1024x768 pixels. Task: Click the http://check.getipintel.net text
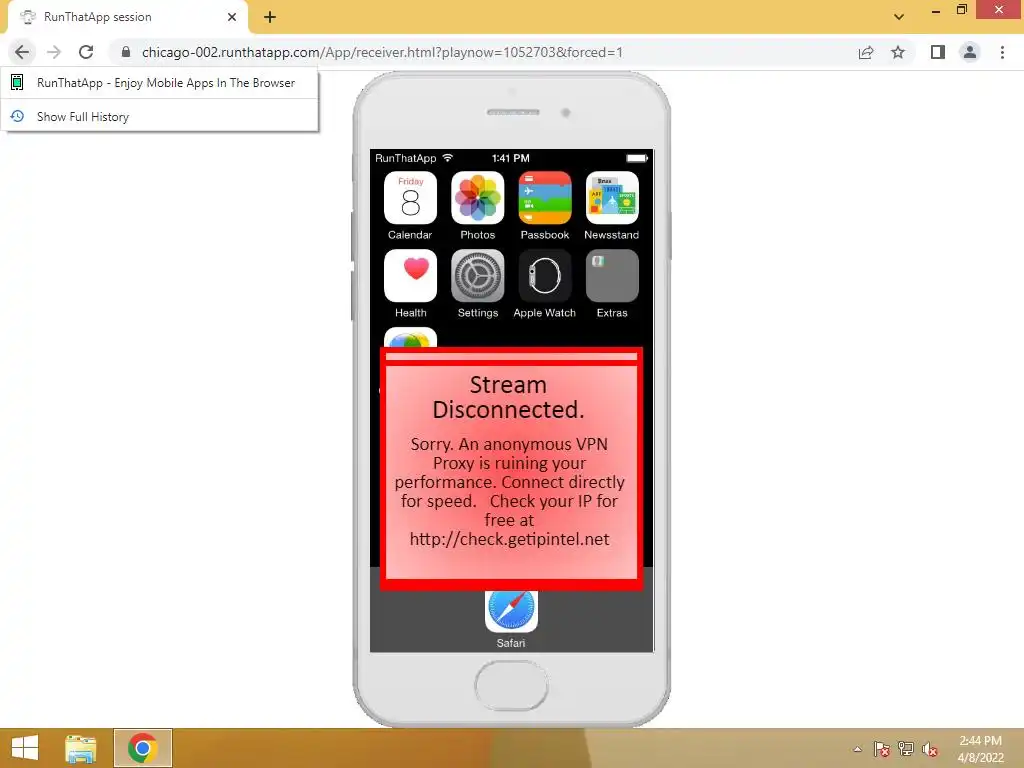pos(509,539)
